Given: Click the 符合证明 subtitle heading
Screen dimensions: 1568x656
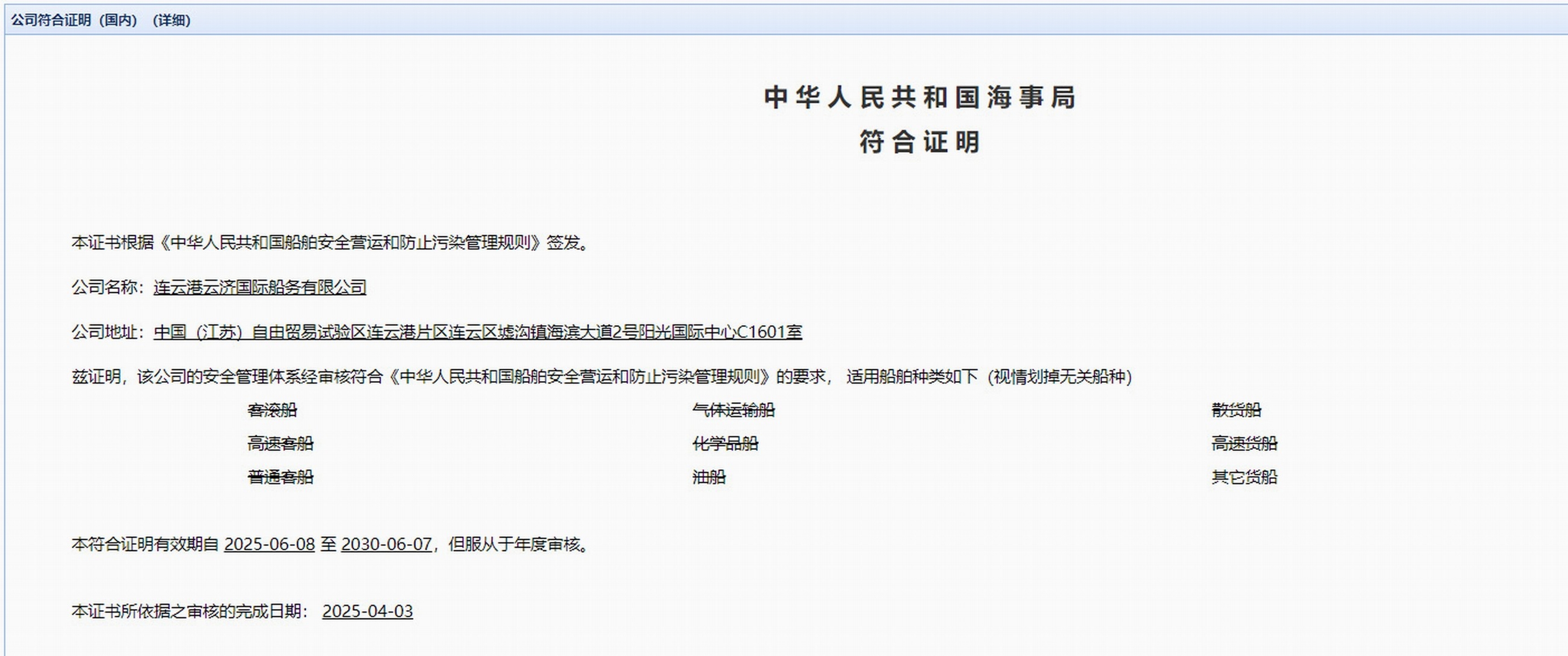Looking at the screenshot, I should (920, 142).
